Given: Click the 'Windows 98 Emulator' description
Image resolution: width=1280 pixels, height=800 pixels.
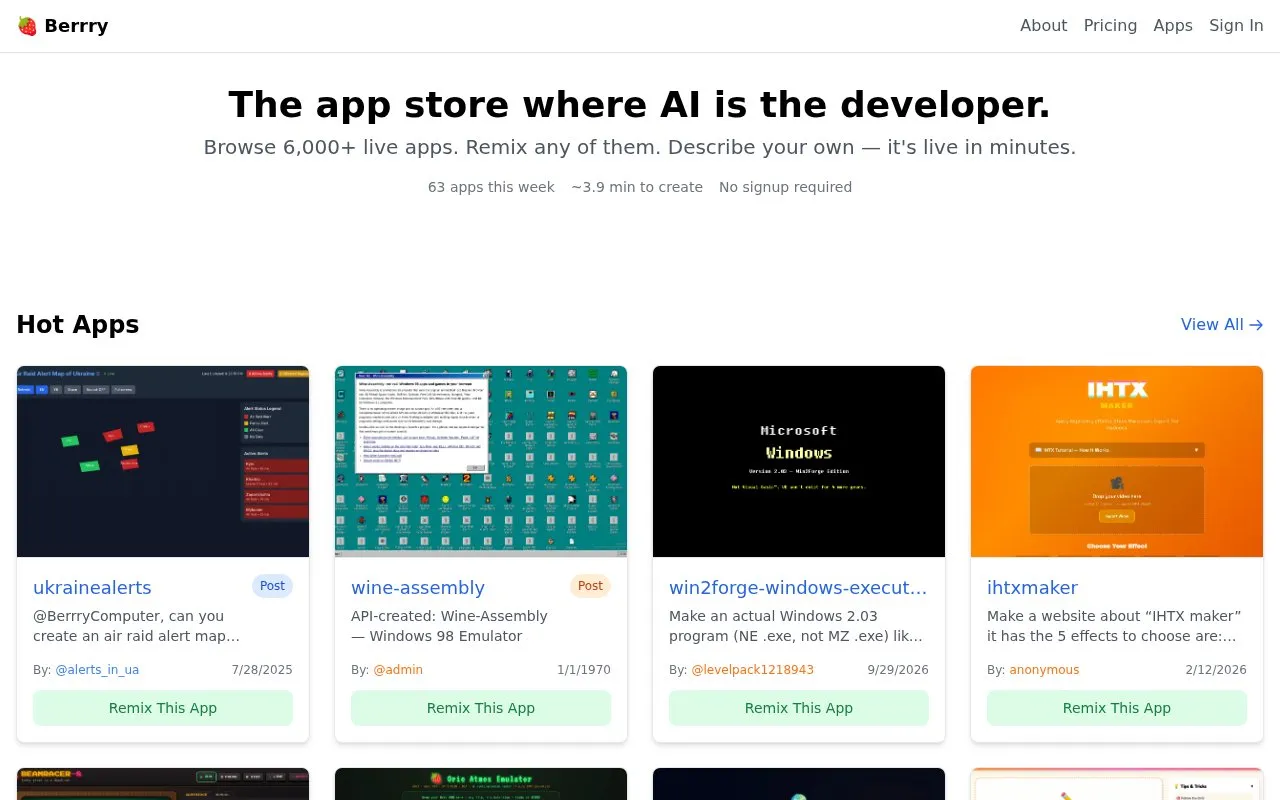Looking at the screenshot, I should click(449, 626).
